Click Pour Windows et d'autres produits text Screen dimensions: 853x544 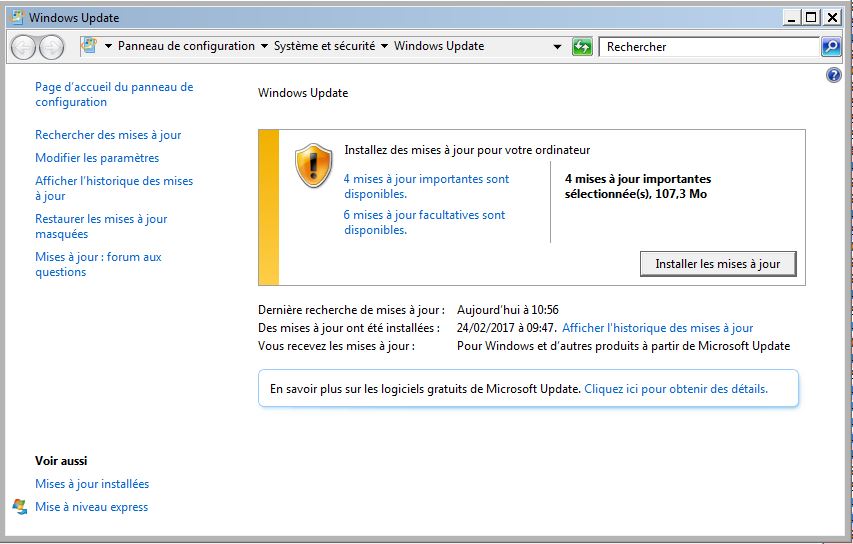click(623, 346)
